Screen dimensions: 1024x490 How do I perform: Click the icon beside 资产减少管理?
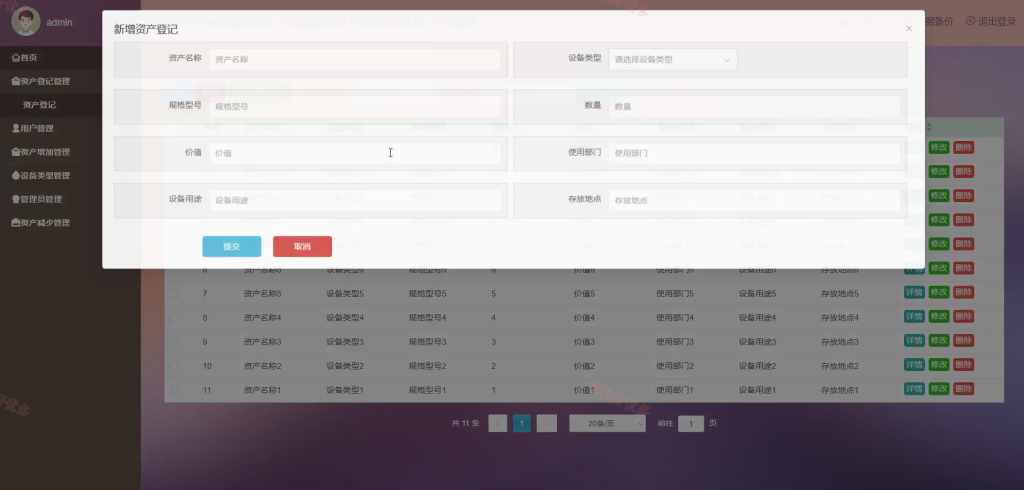(16, 222)
